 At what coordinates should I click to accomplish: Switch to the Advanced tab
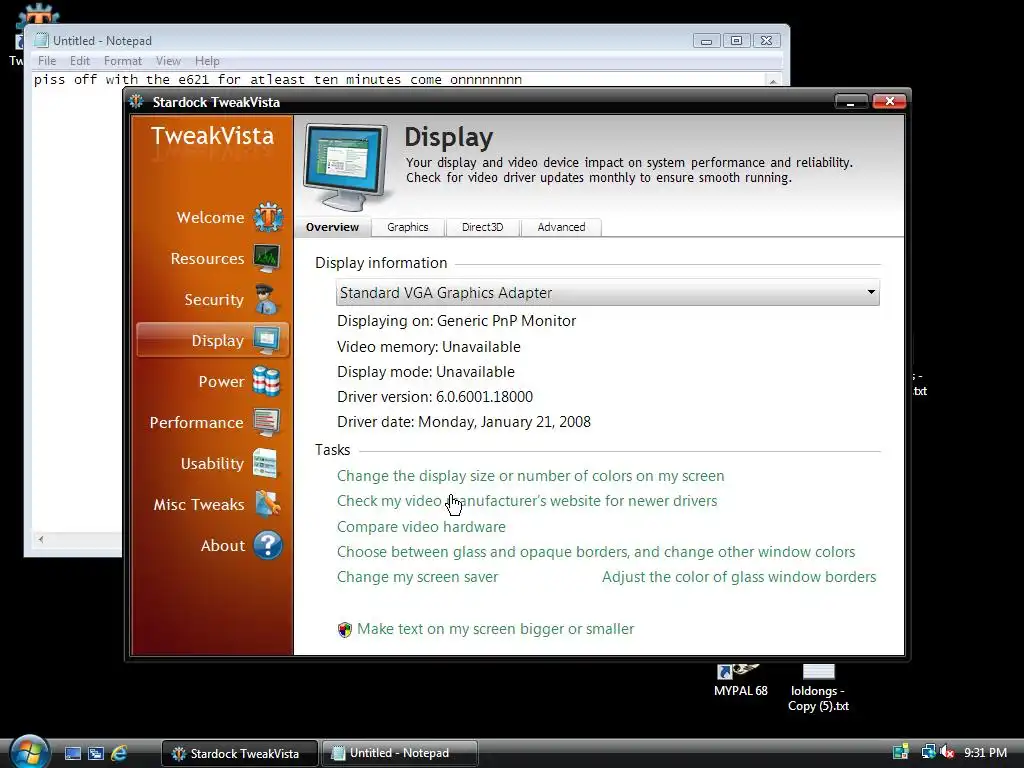(561, 227)
